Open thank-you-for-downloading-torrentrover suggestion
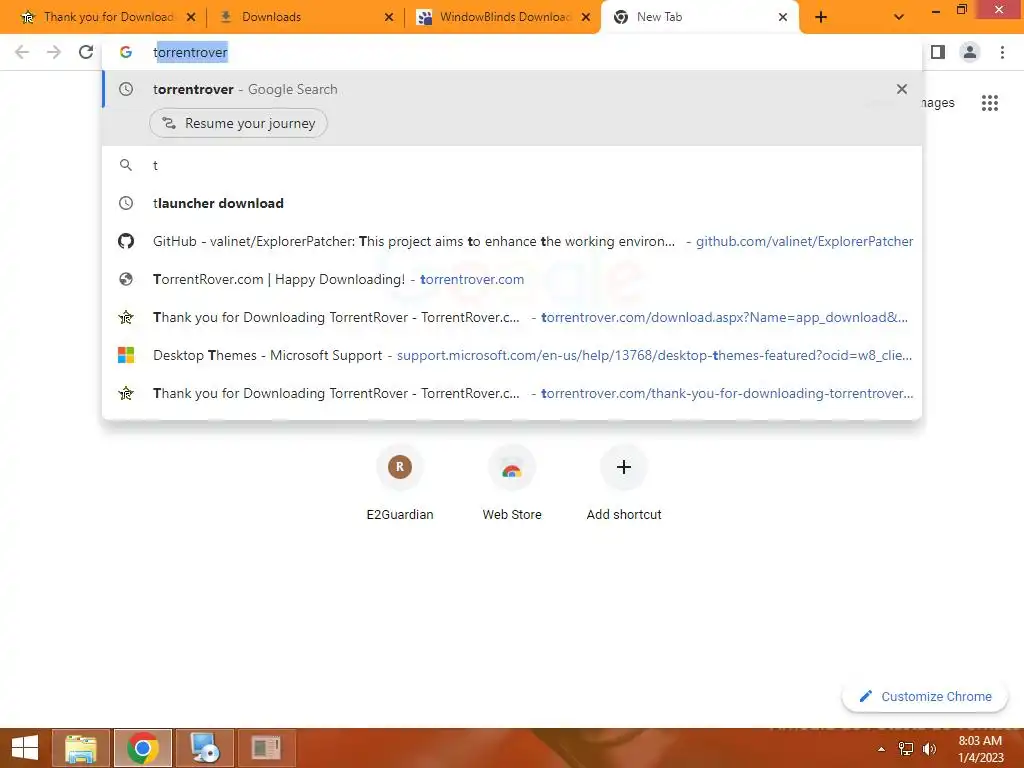Image resolution: width=1024 pixels, height=768 pixels. pyautogui.click(x=512, y=393)
